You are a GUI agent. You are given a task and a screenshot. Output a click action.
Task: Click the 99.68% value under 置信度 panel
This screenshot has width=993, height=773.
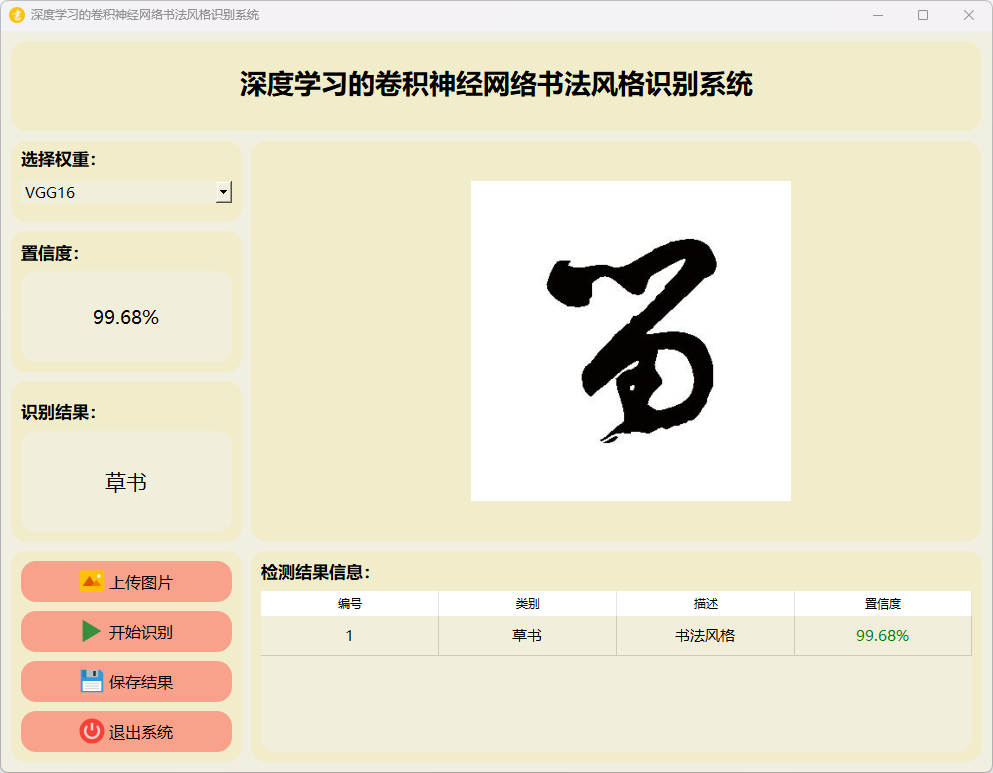pyautogui.click(x=126, y=318)
